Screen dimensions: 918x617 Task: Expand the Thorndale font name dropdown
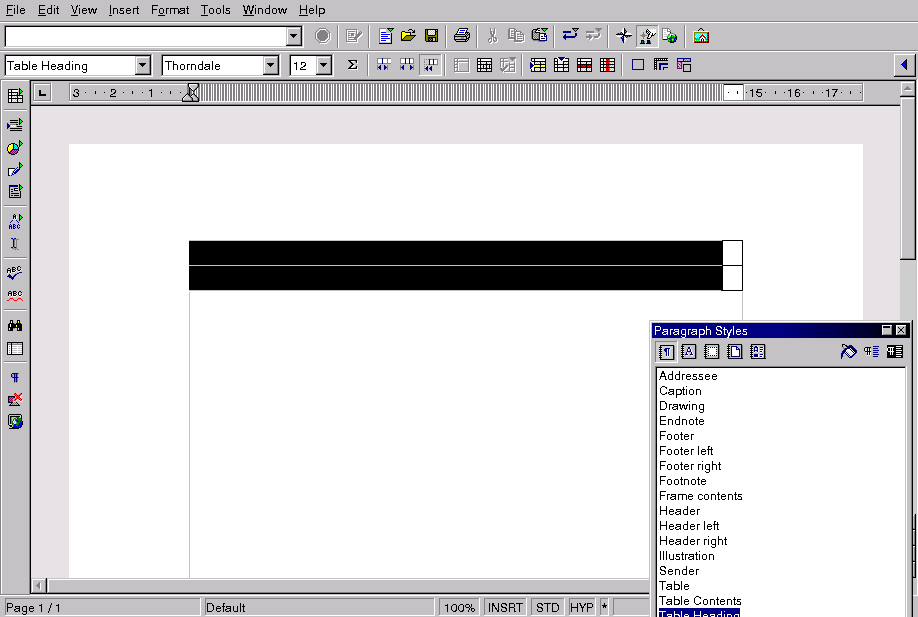click(x=270, y=66)
